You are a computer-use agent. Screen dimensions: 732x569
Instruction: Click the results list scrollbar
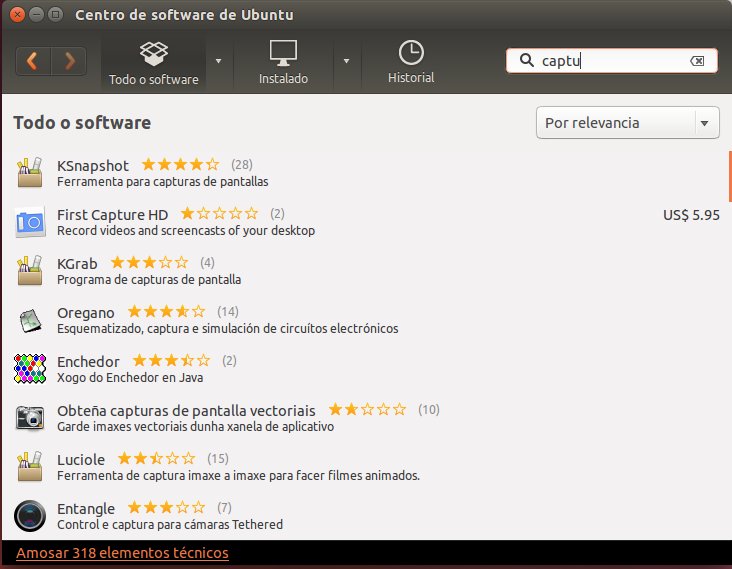(730, 176)
